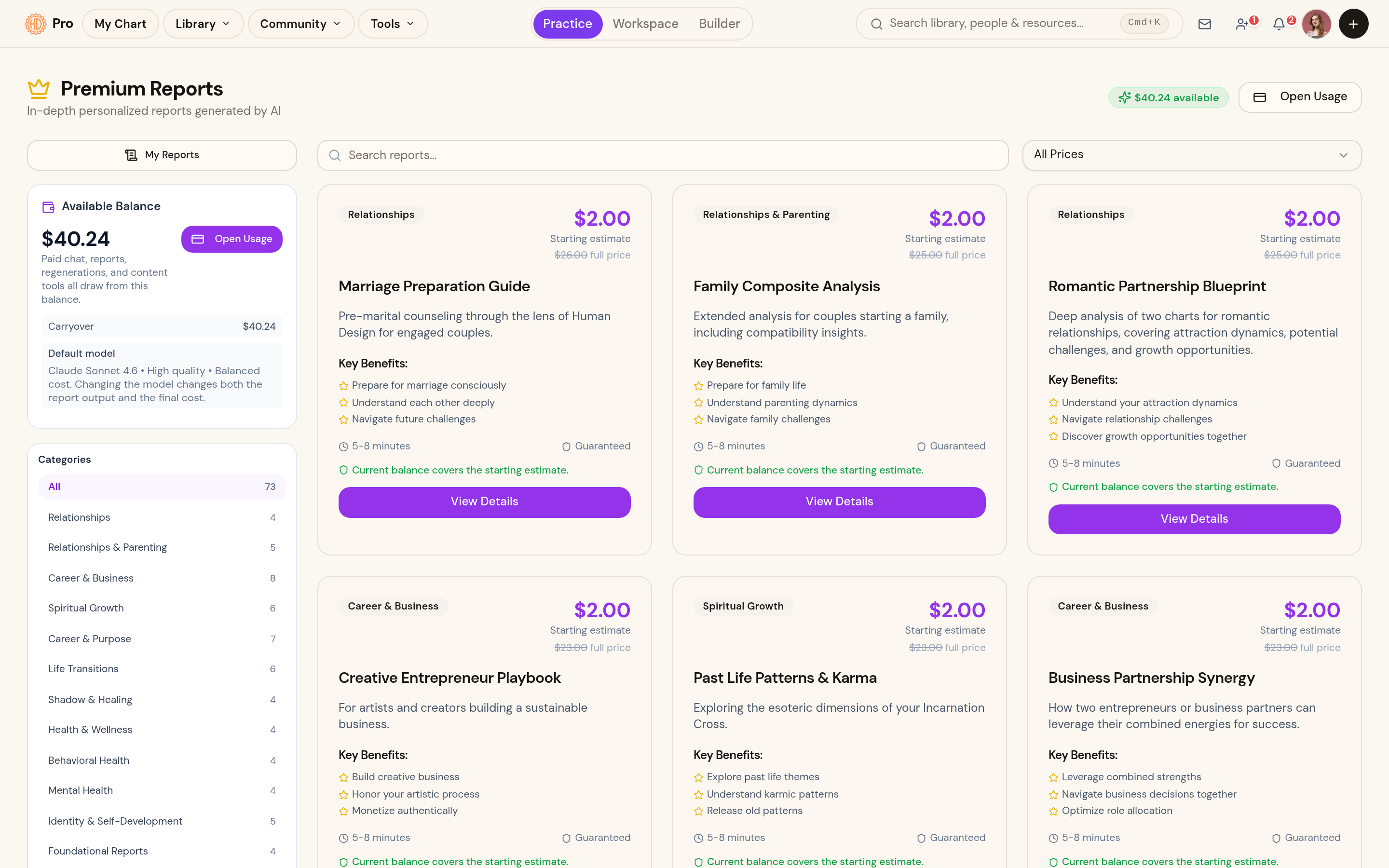The image size is (1389, 868).
Task: Click purple Open Usage button in balance panel
Action: tap(232, 239)
